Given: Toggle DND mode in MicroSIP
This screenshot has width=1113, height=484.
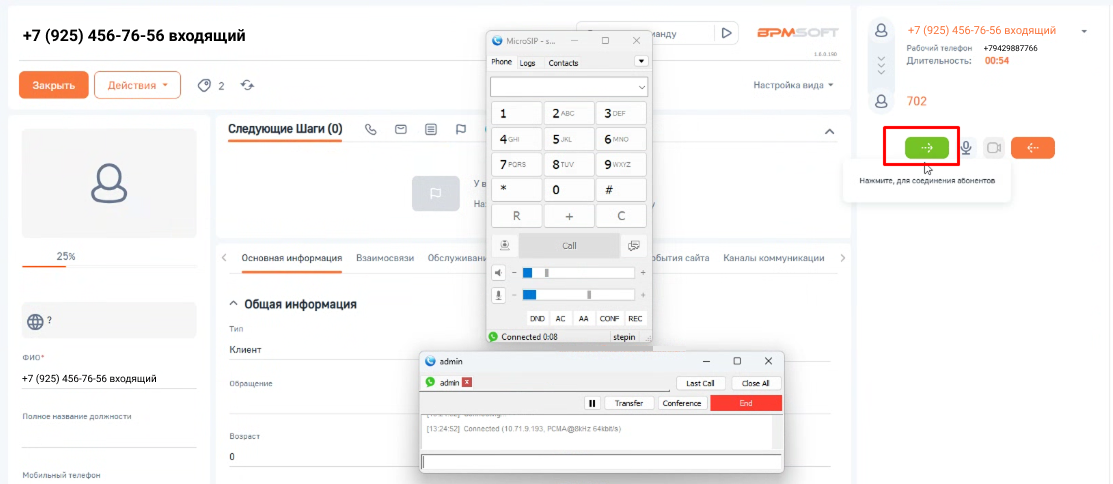Looking at the screenshot, I should pos(537,318).
